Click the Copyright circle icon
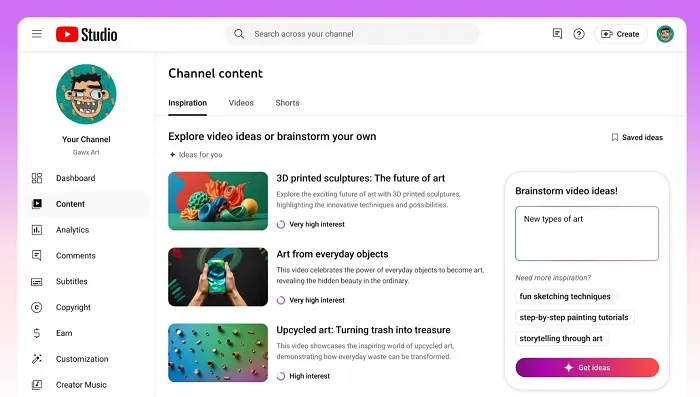The image size is (700, 397). click(37, 307)
